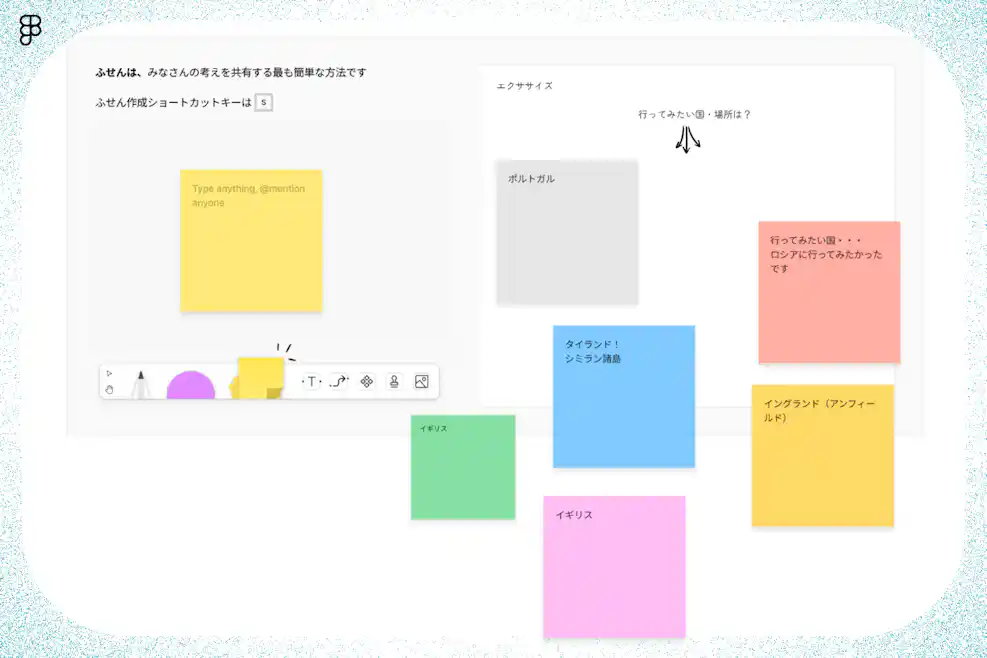
Task: Pick the stamp tool
Action: [394, 381]
